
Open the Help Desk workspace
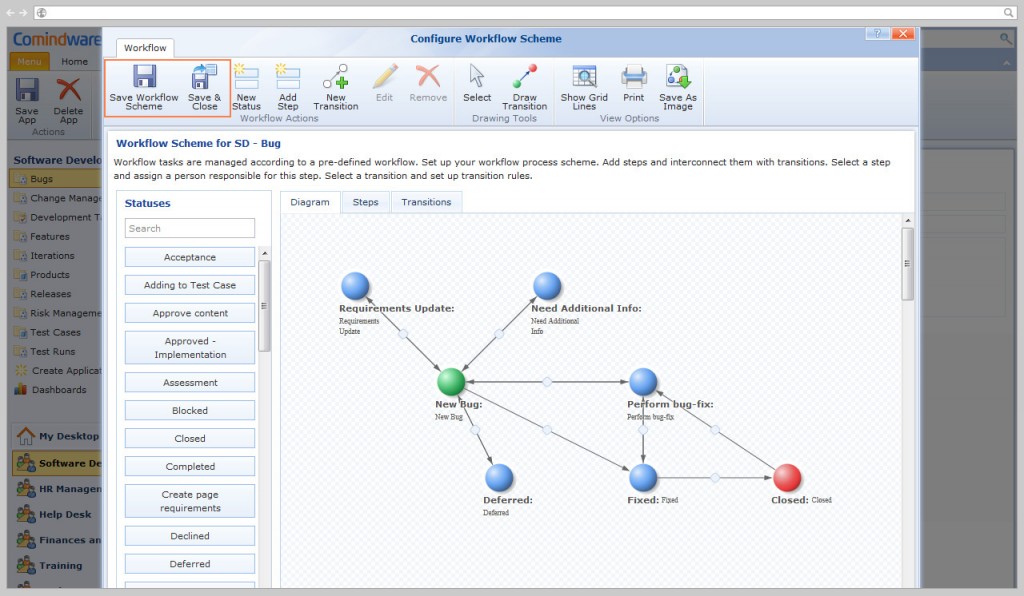(57, 514)
